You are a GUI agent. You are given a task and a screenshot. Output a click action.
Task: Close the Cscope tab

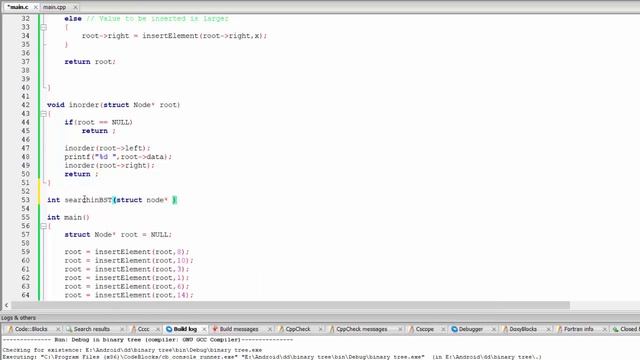click(x=443, y=329)
